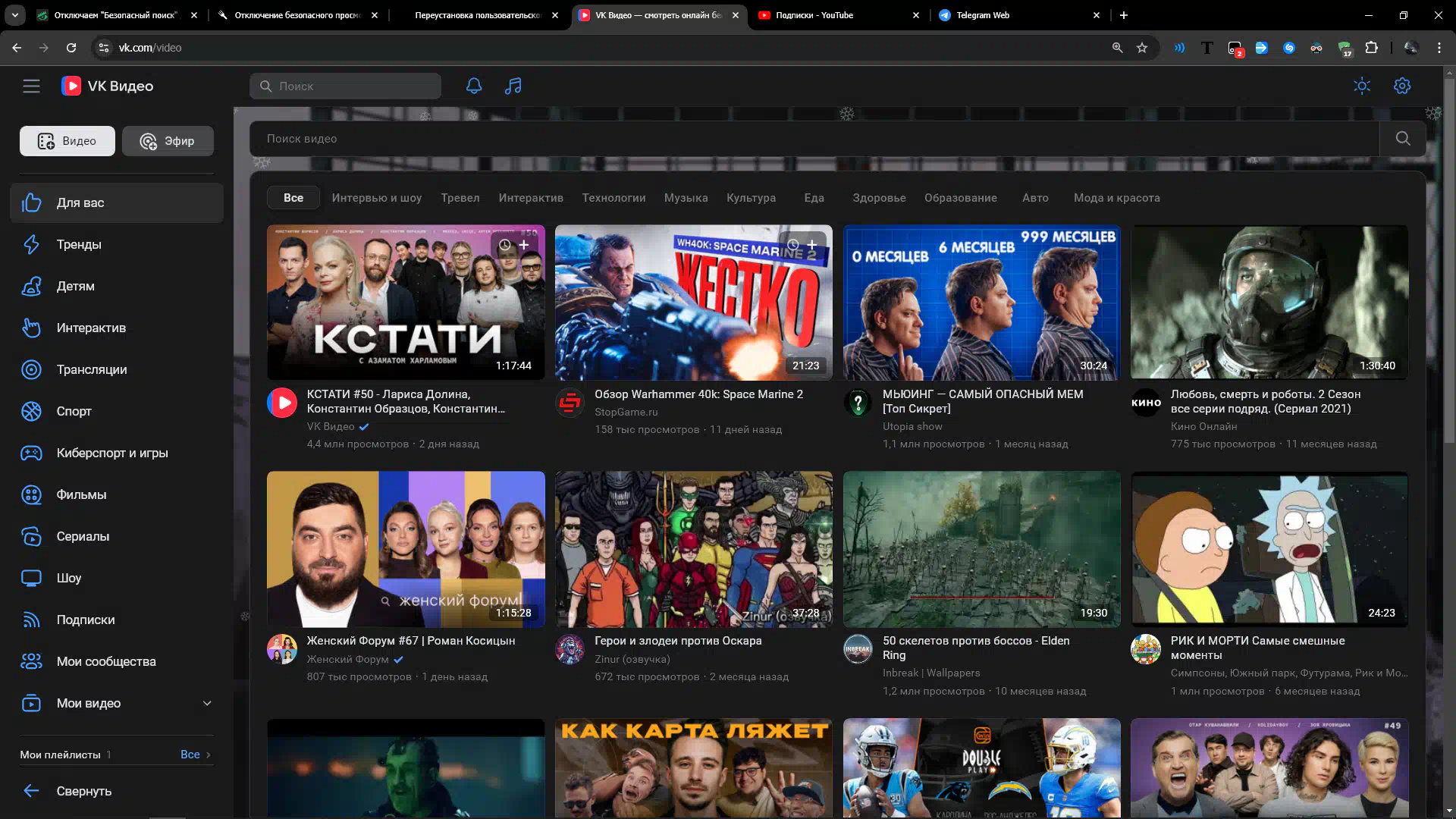Open Inbreak | Wallpapers channel avatar
The height and width of the screenshot is (819, 1456).
[858, 649]
